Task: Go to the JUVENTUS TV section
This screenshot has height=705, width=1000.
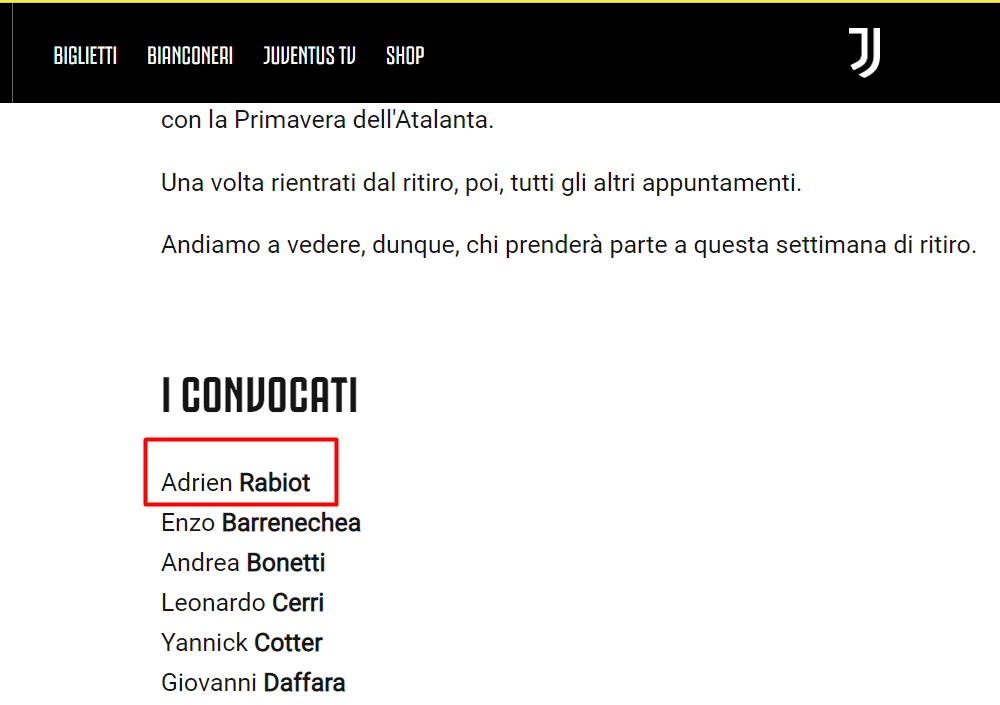Action: [x=309, y=55]
